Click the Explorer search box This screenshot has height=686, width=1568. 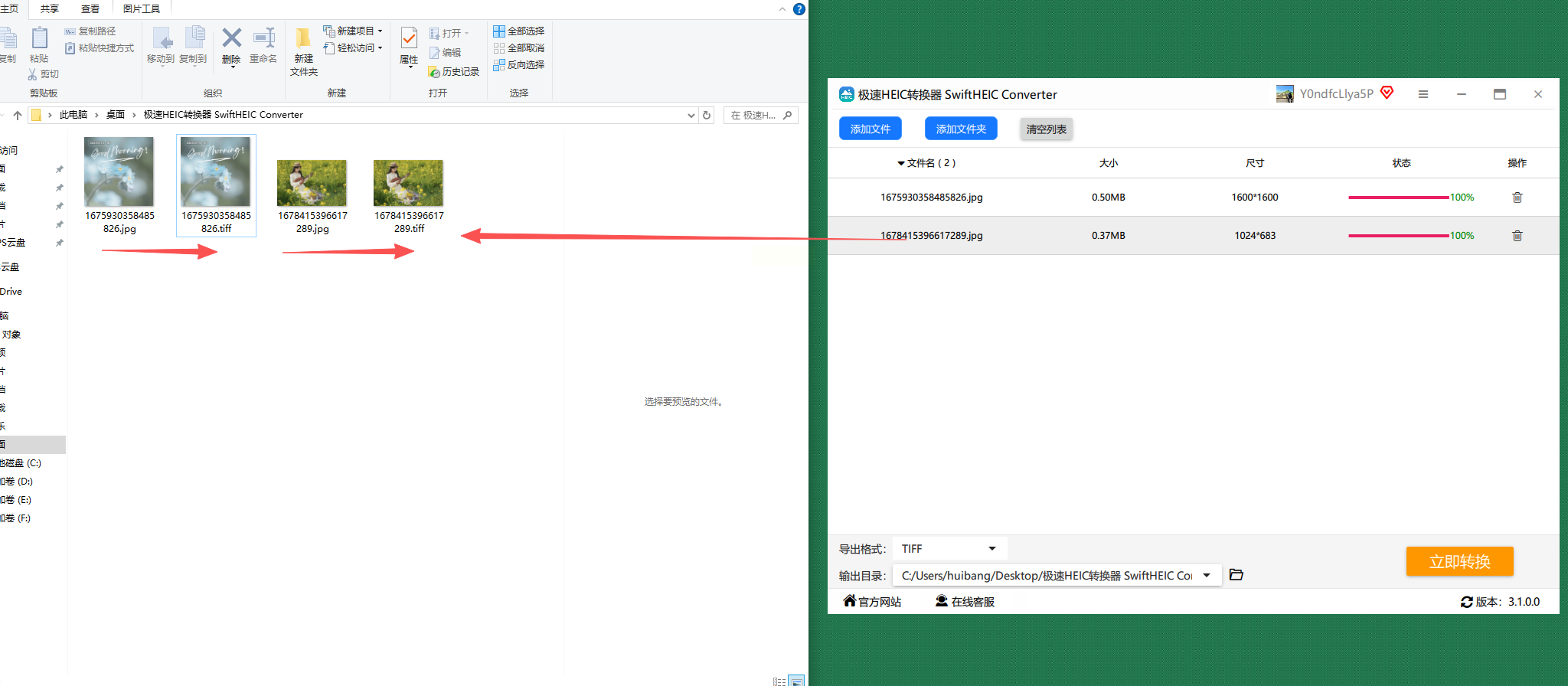[x=761, y=115]
